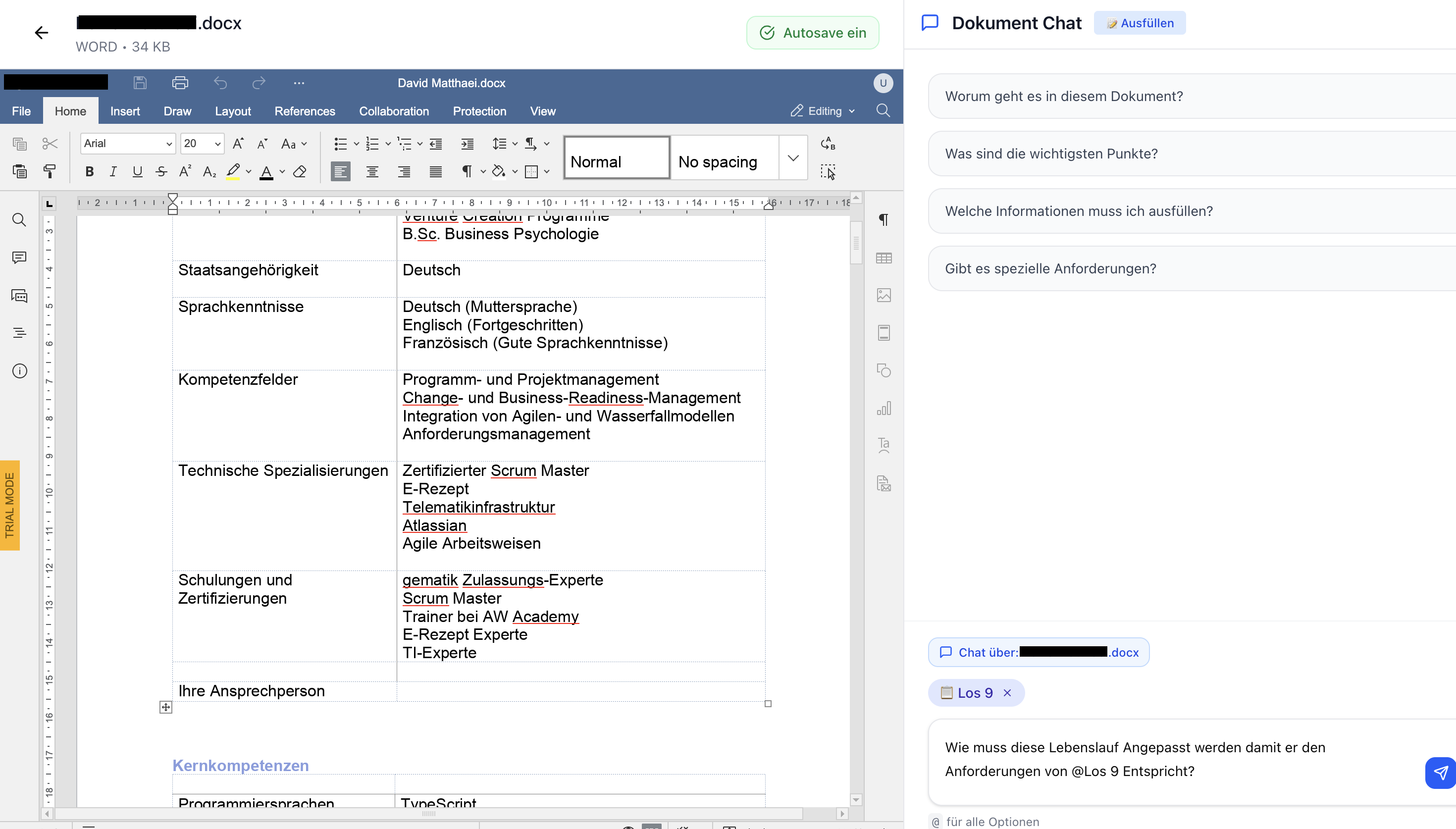Open the References tab
Image resolution: width=1456 pixels, height=829 pixels.
point(305,111)
